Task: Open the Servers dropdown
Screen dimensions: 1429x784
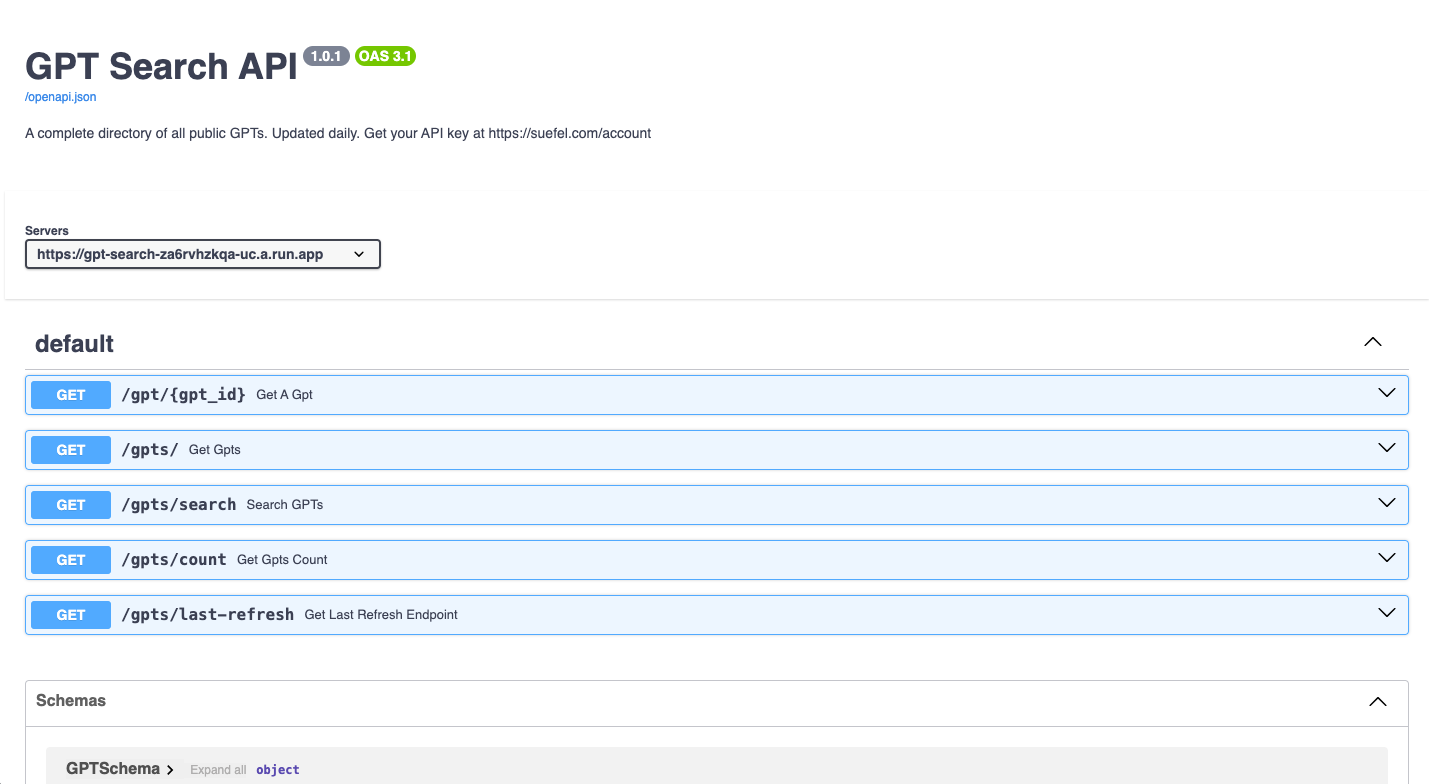Action: pos(203,254)
